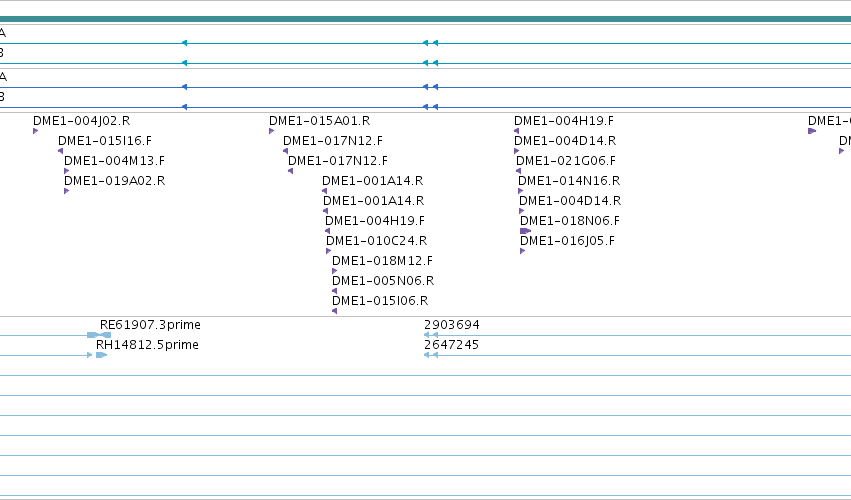Screen dimensions: 851x500
Task: Select the DME1-015A01.R label
Action: tap(320, 121)
